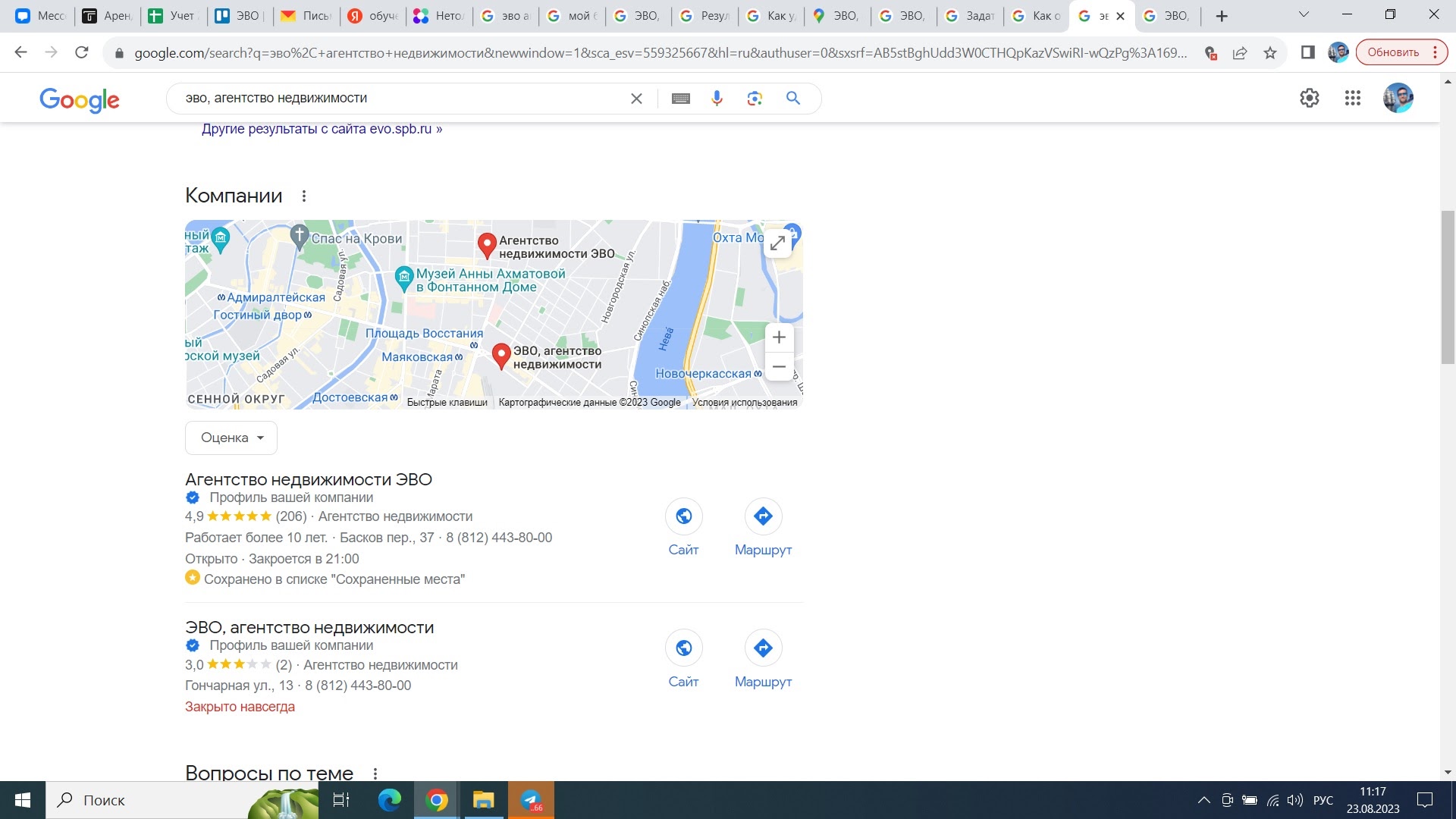1456x819 pixels.
Task: Click the Google Search microphone icon
Action: click(717, 98)
